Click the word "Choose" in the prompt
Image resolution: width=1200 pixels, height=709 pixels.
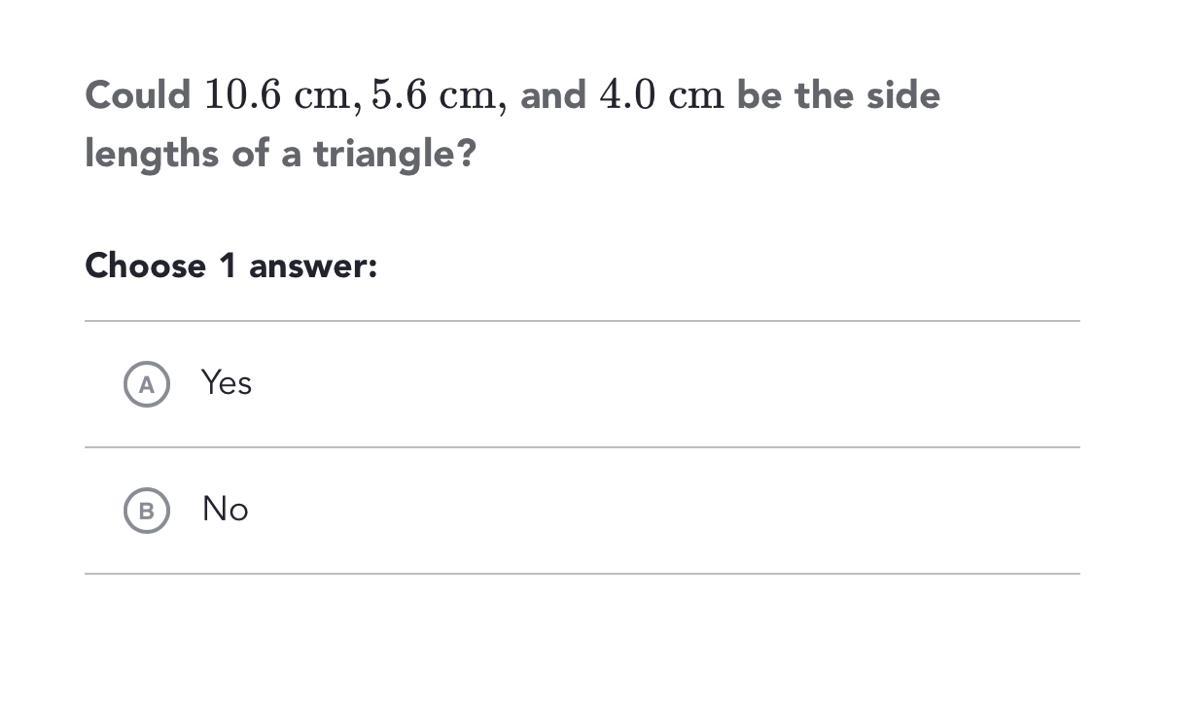pos(145,266)
